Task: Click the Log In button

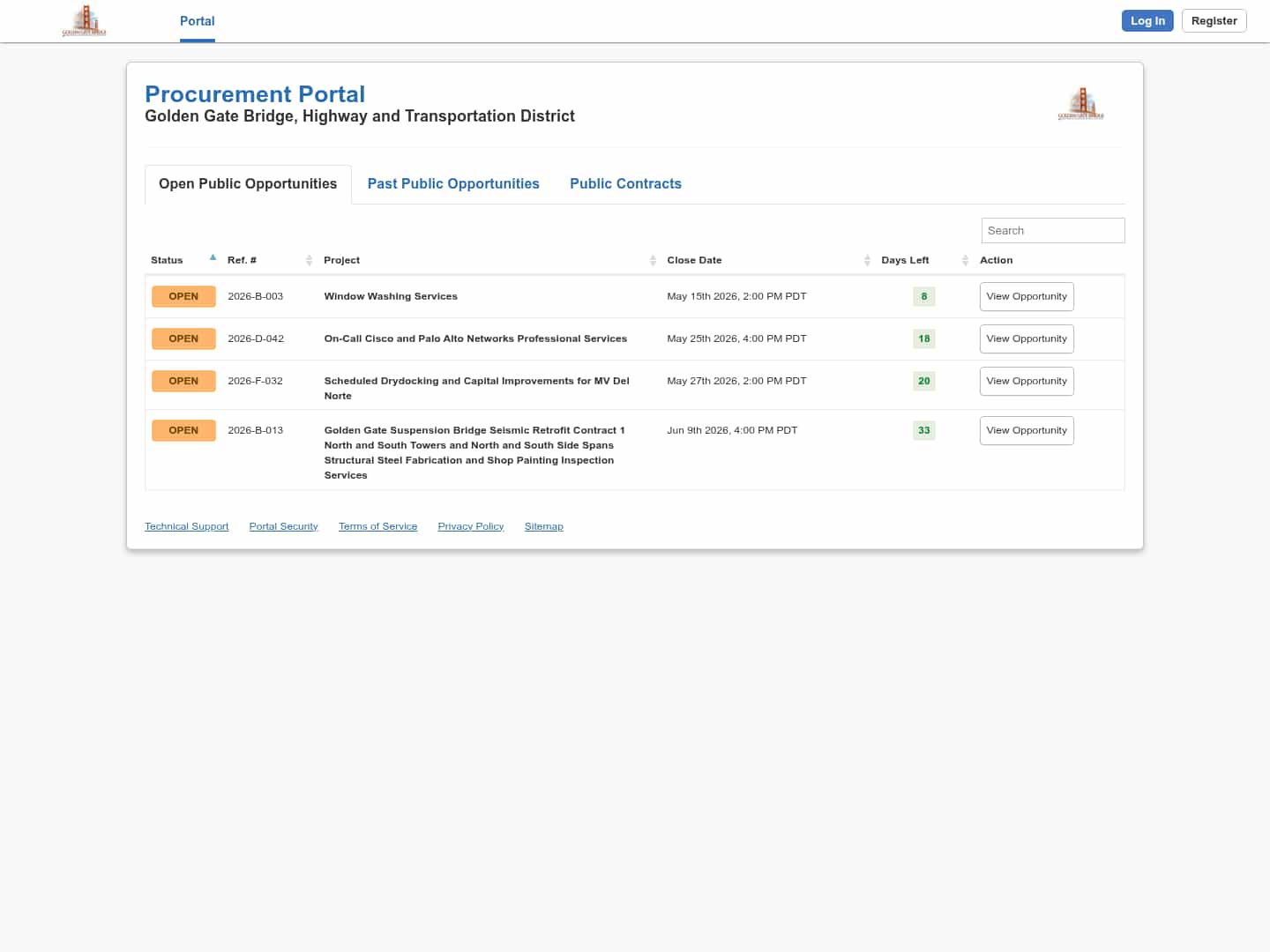Action: click(1147, 21)
